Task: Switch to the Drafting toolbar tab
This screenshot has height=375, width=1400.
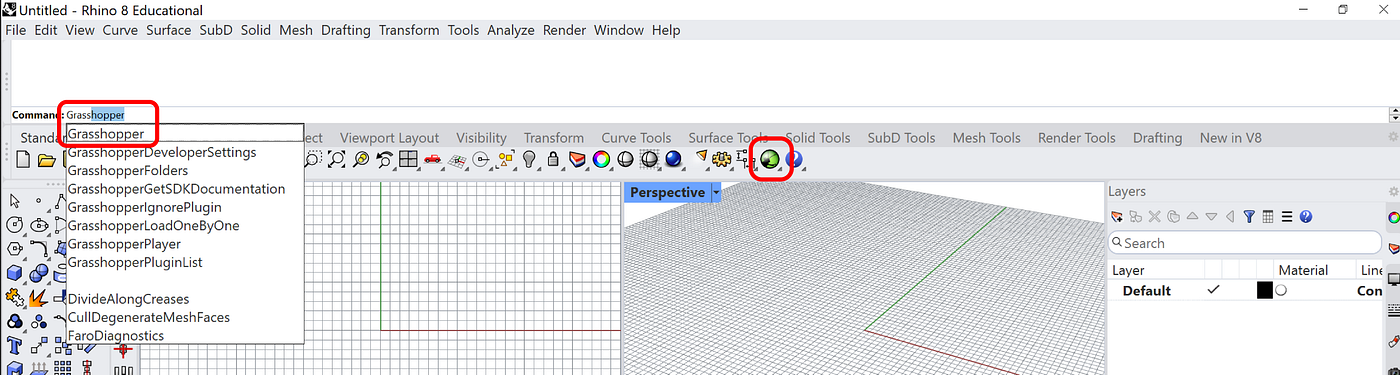Action: click(x=1157, y=137)
